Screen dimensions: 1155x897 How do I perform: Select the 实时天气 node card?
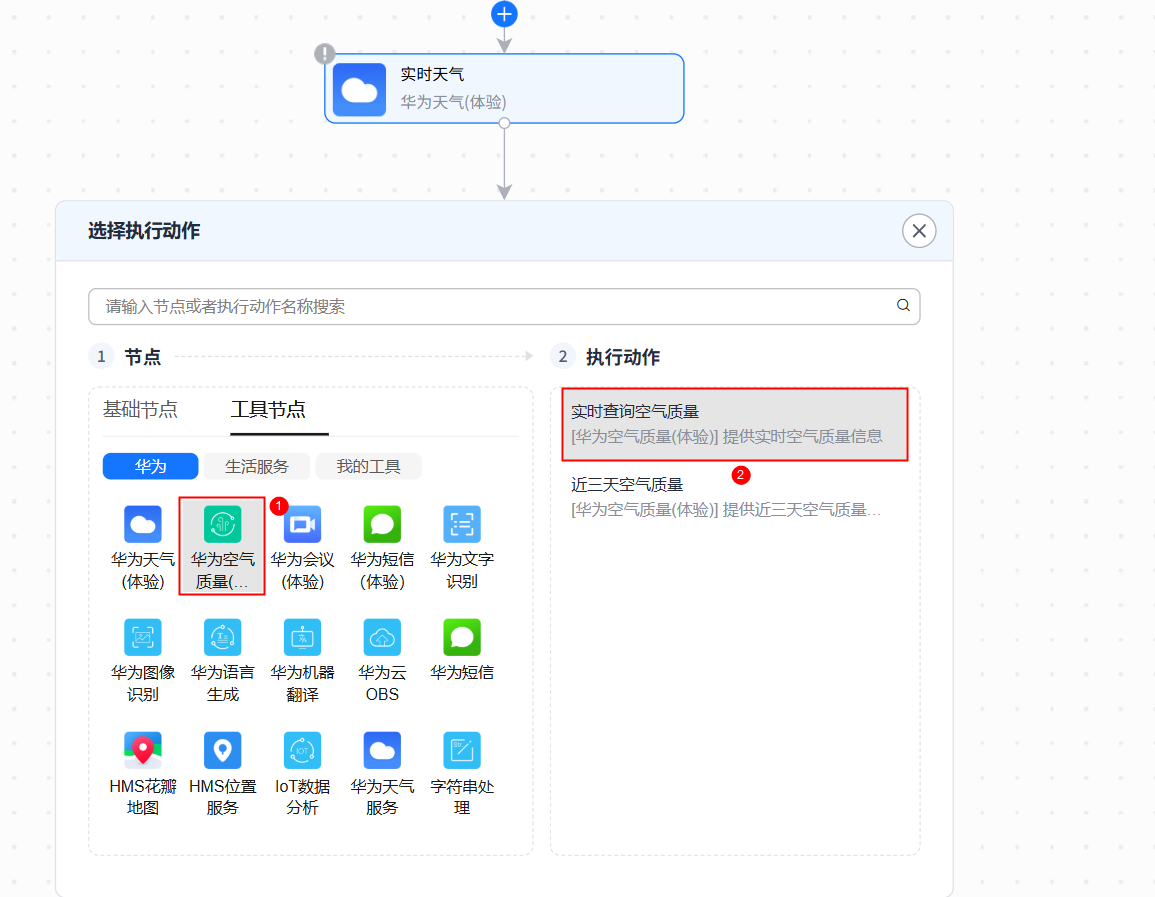tap(504, 88)
